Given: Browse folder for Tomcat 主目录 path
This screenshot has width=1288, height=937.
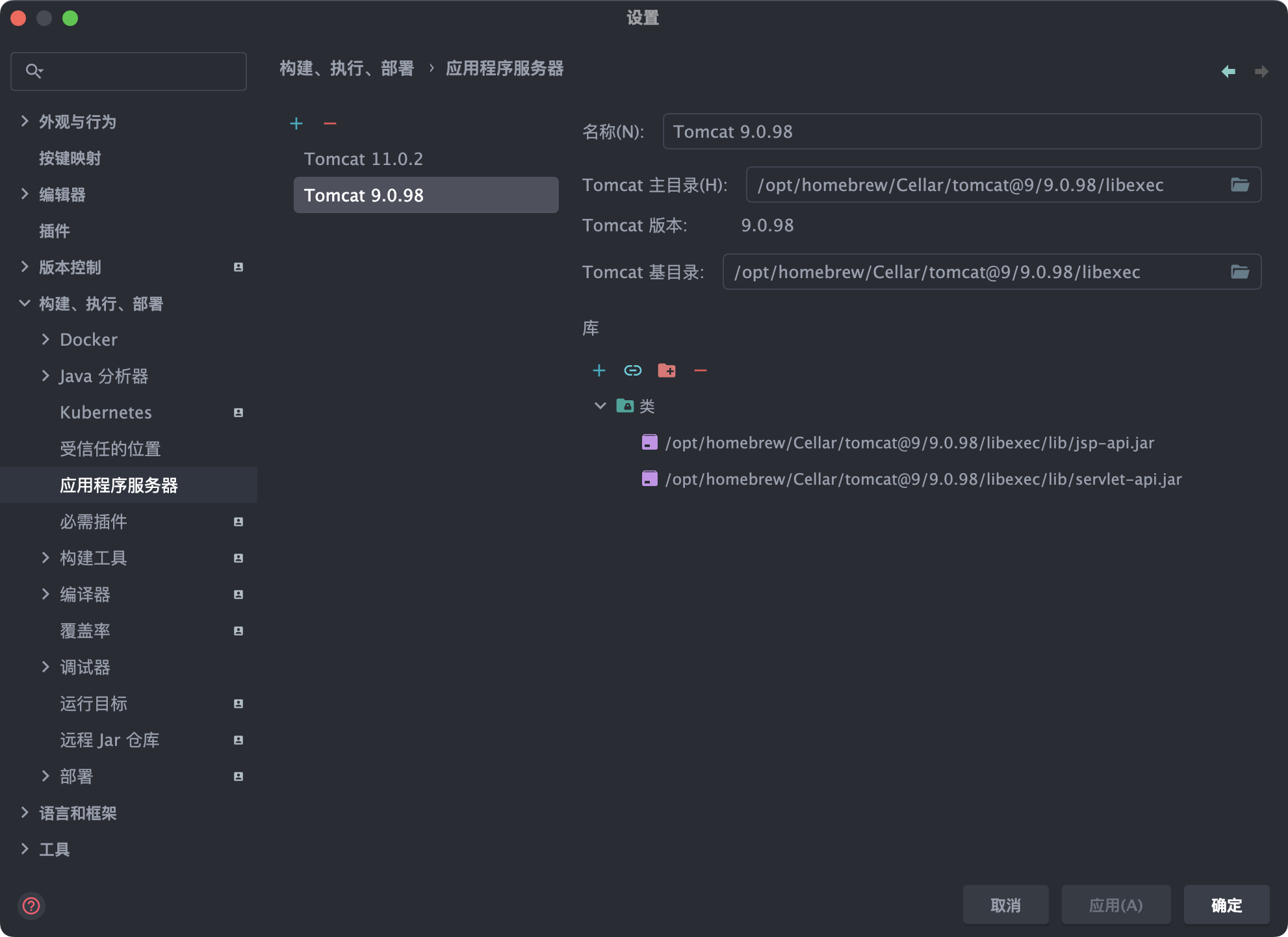Looking at the screenshot, I should click(x=1240, y=185).
